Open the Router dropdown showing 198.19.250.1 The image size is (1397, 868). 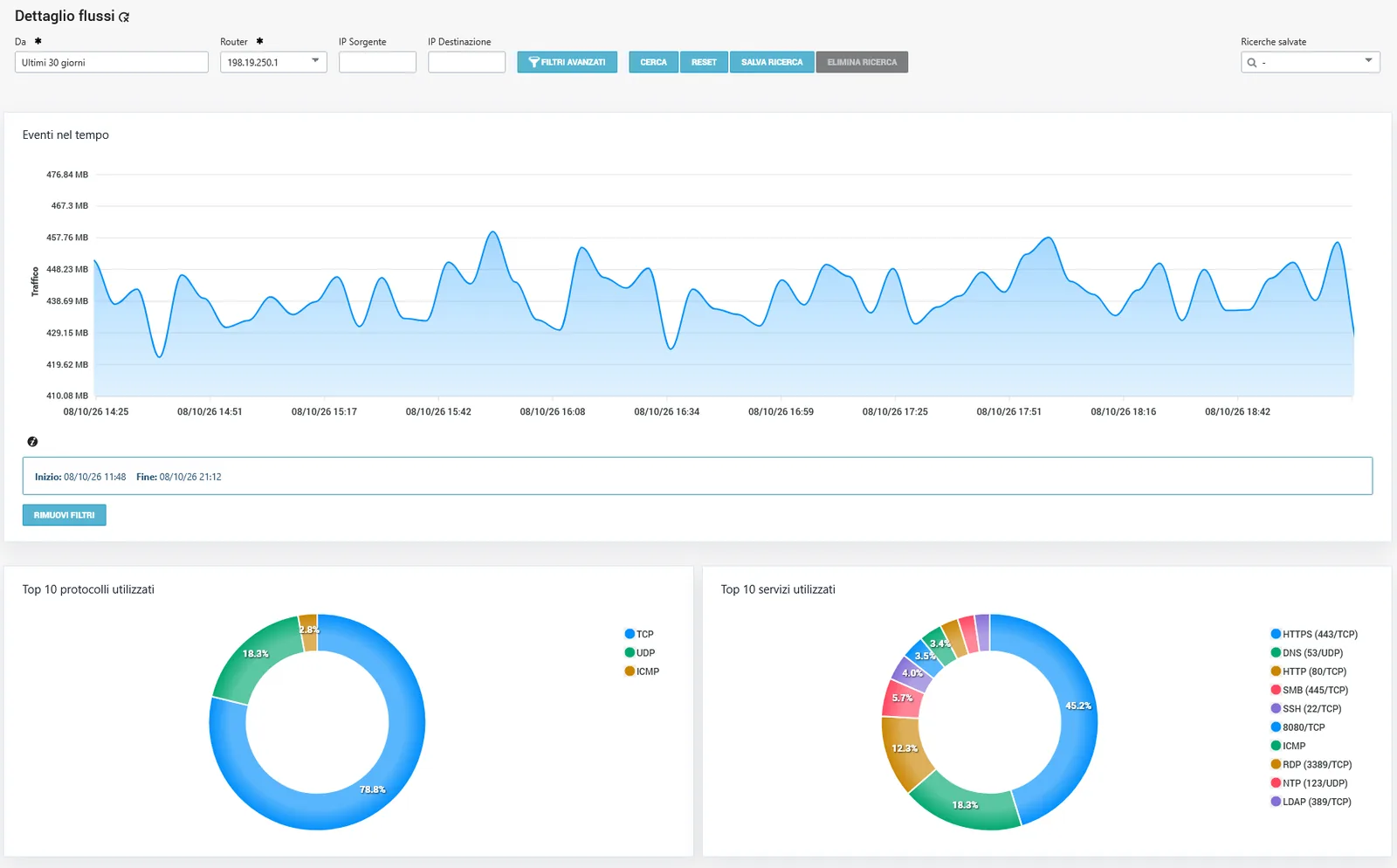273,62
